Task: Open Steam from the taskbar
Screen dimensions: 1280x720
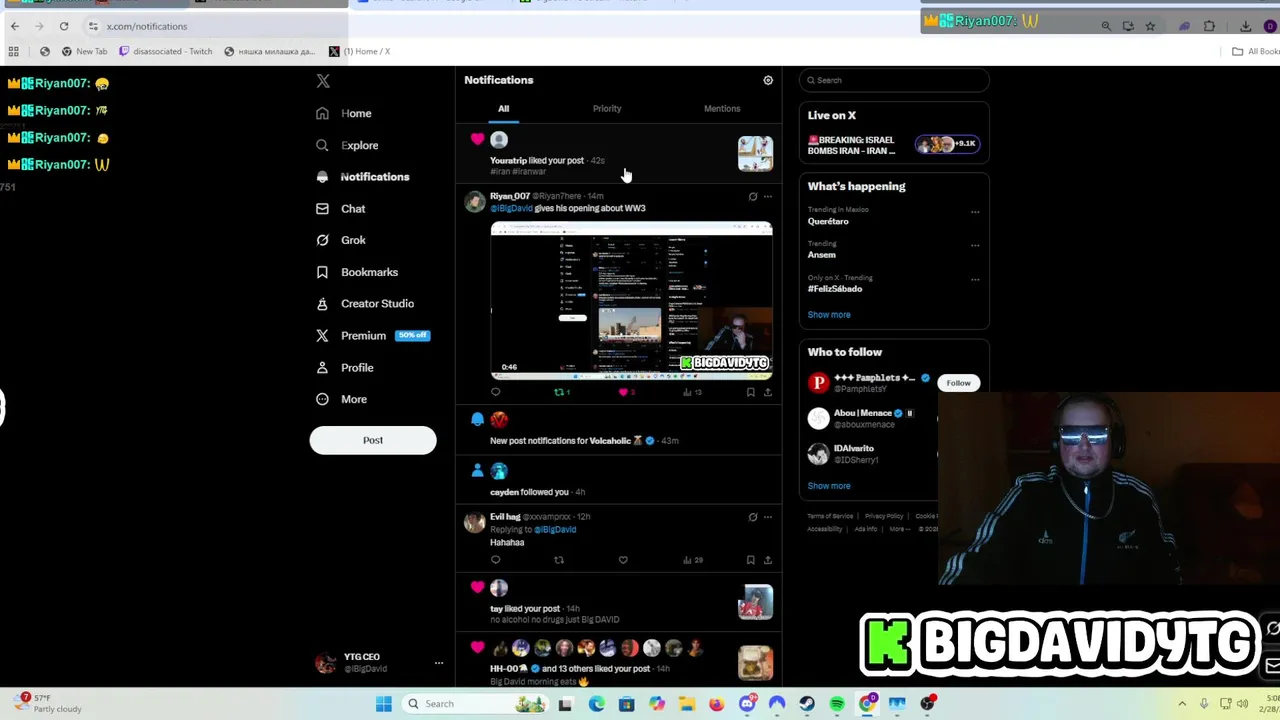Action: 807,704
